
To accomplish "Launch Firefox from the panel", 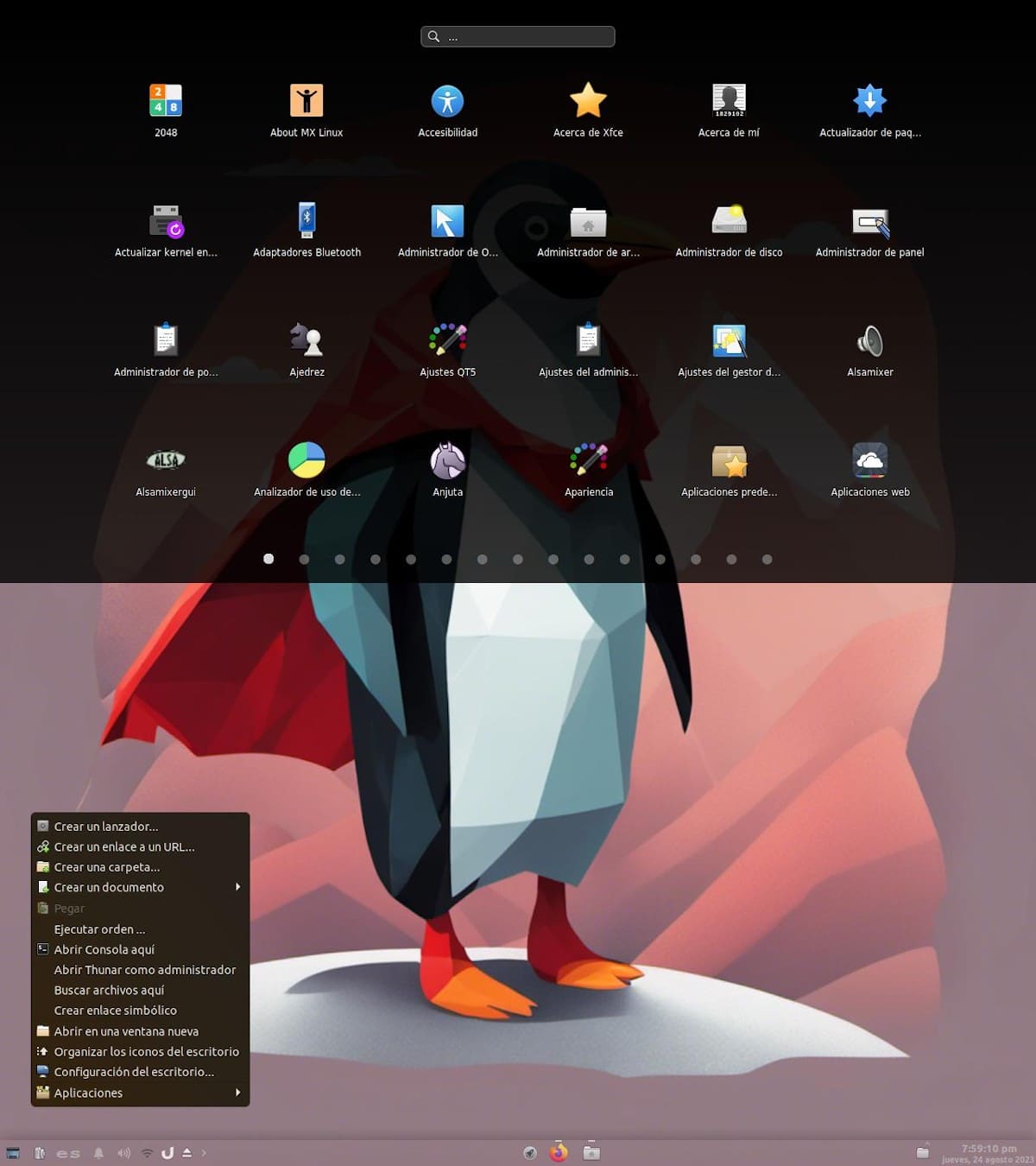I will (x=559, y=1152).
